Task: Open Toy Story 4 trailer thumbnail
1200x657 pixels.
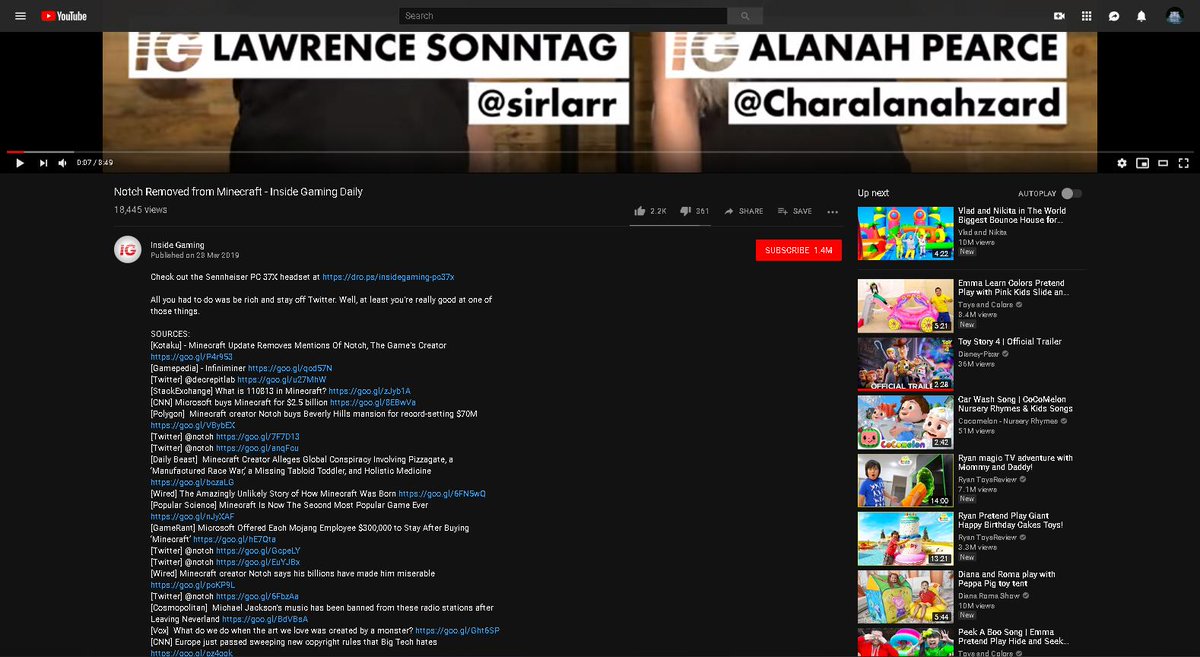Action: 905,364
